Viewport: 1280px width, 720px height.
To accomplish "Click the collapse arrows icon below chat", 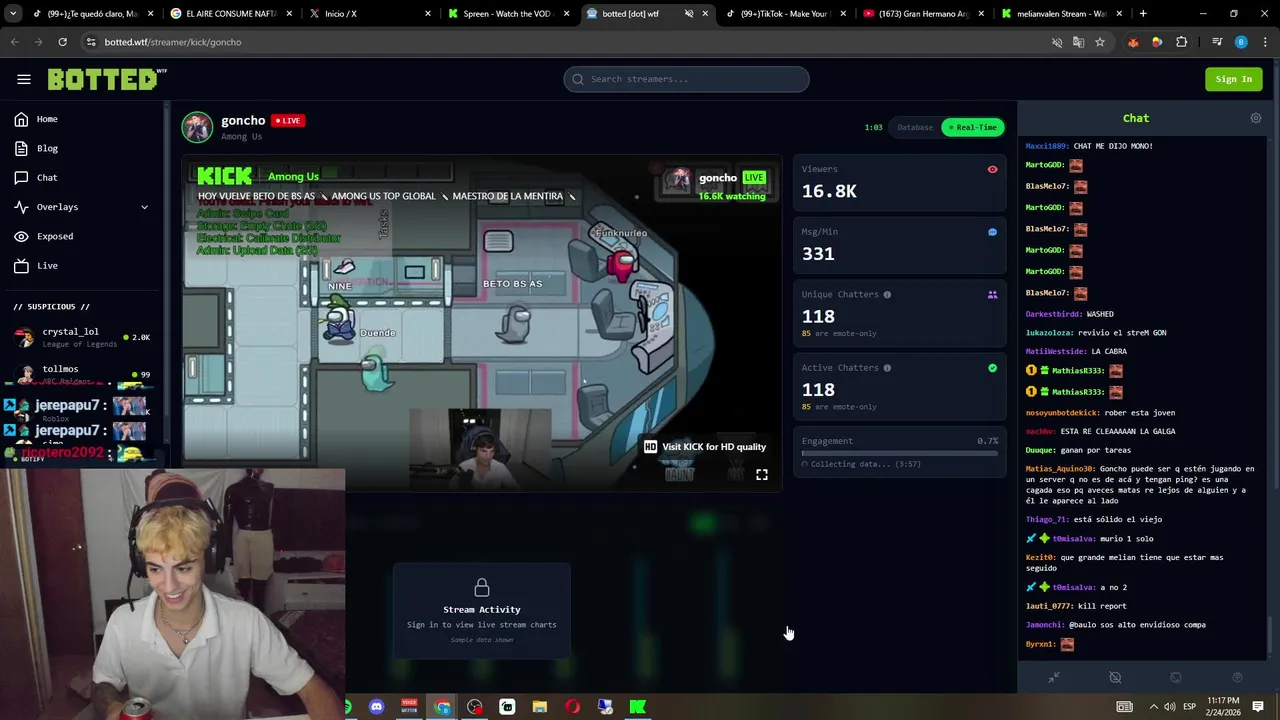I will pyautogui.click(x=1054, y=678).
